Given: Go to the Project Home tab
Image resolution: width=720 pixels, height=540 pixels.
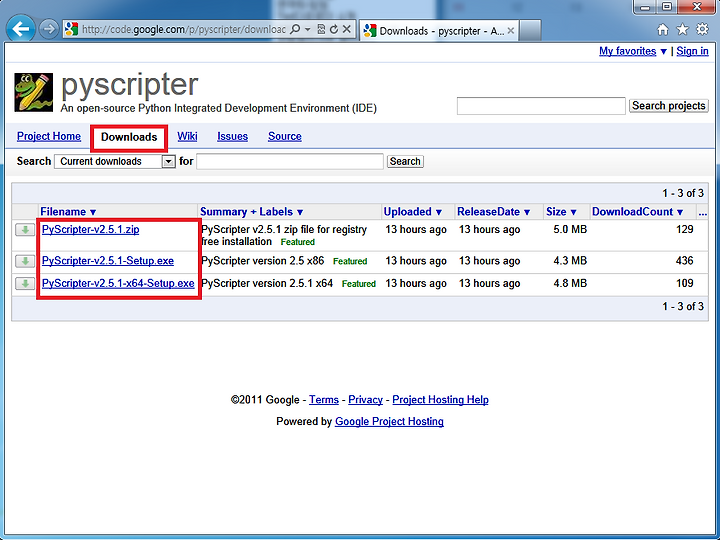Looking at the screenshot, I should (49, 136).
